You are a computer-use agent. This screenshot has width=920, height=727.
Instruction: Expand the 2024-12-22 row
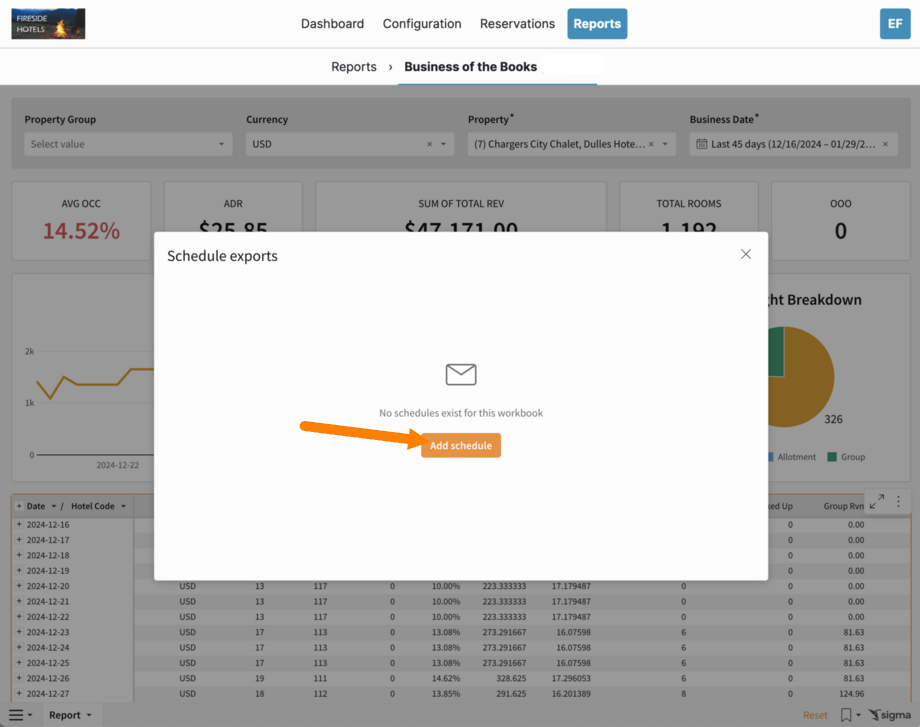[19, 617]
